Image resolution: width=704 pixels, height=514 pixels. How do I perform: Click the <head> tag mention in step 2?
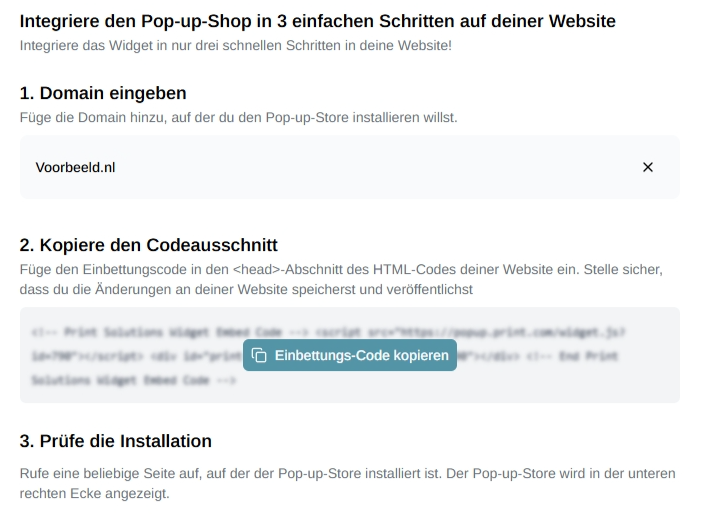[258, 270]
